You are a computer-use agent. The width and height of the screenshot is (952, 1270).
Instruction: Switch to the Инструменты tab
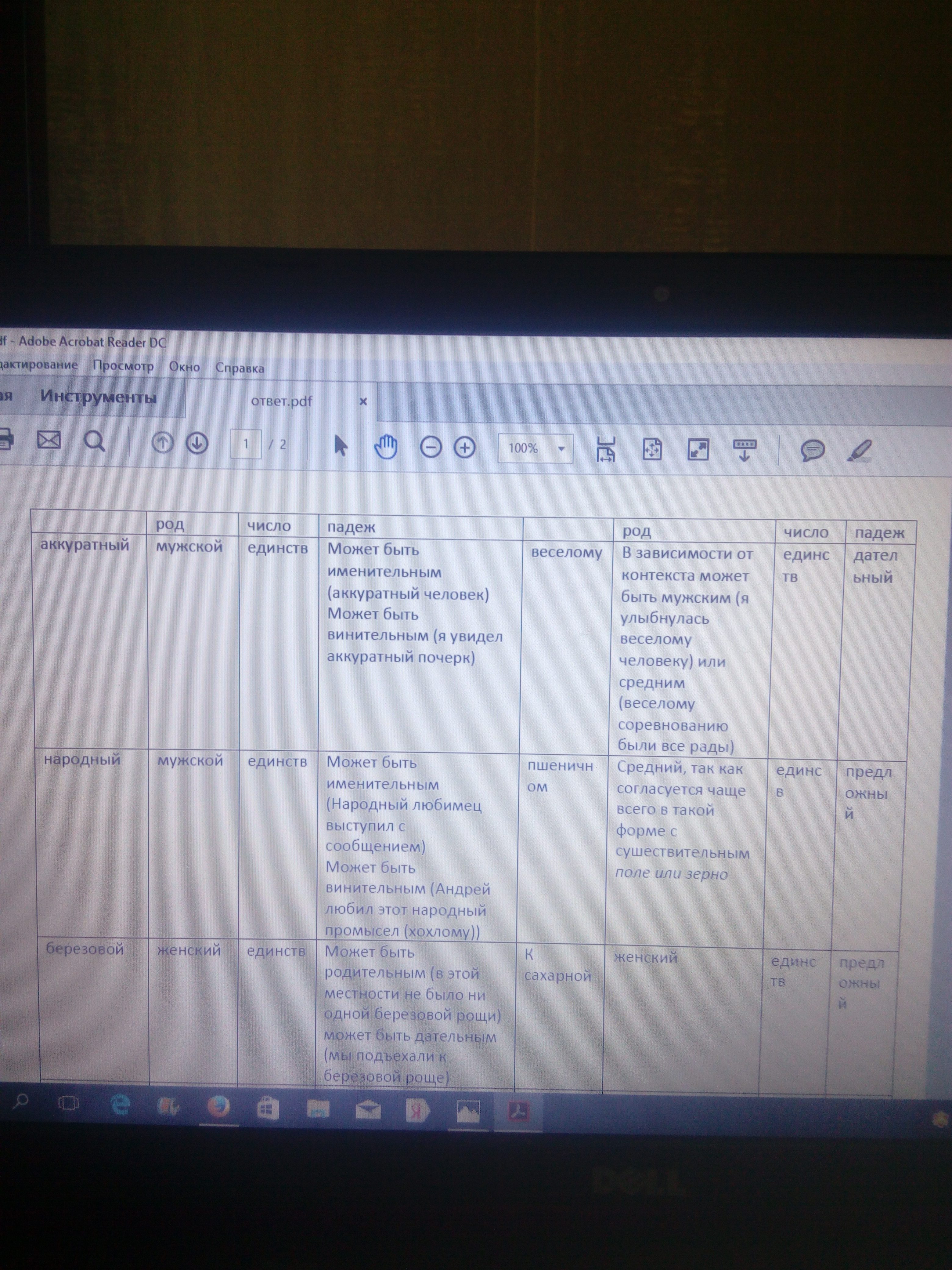click(x=98, y=397)
